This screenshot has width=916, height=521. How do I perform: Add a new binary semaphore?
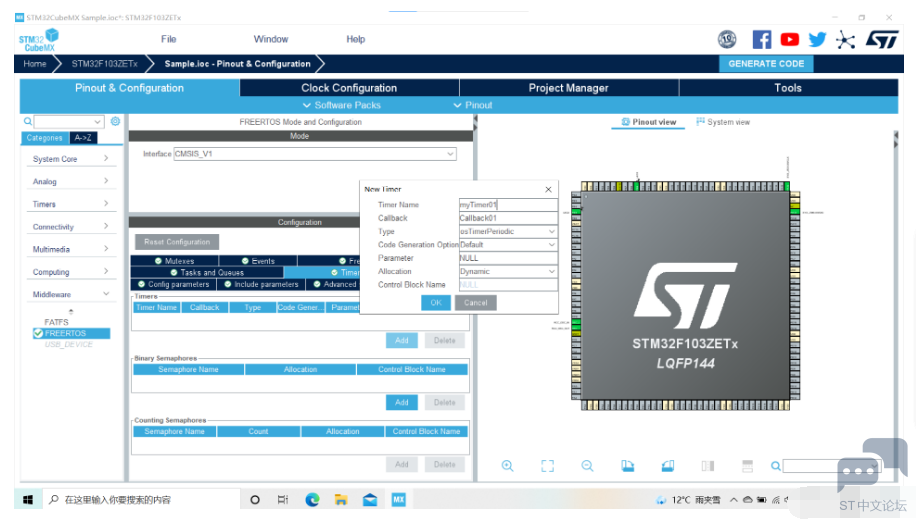tap(401, 402)
